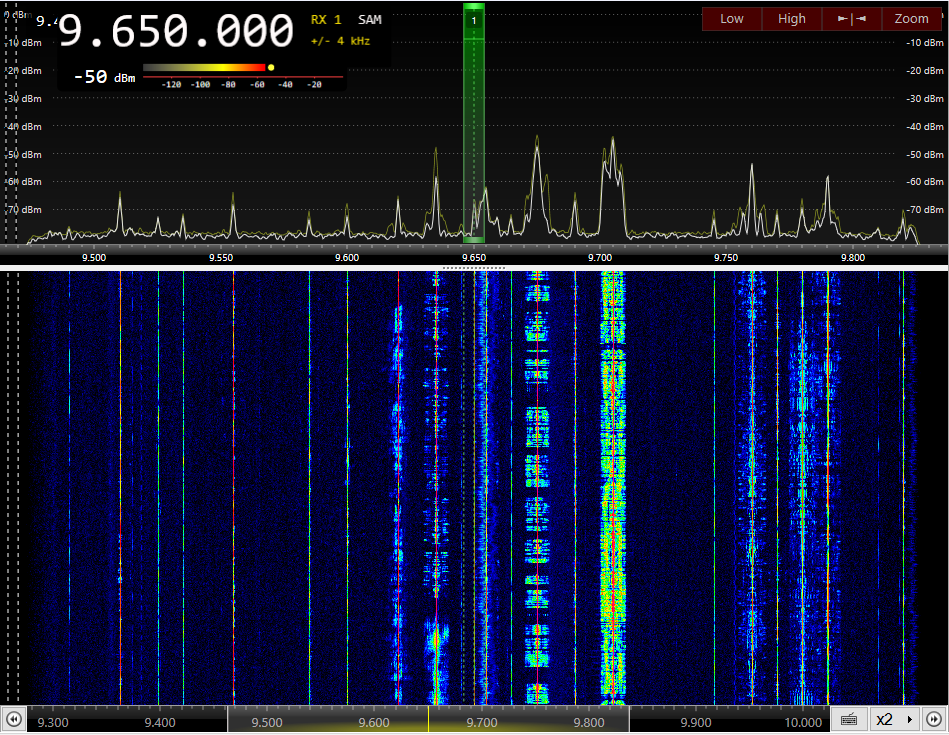Click the SAM demodulation mode label
This screenshot has width=949, height=735.
coord(370,20)
